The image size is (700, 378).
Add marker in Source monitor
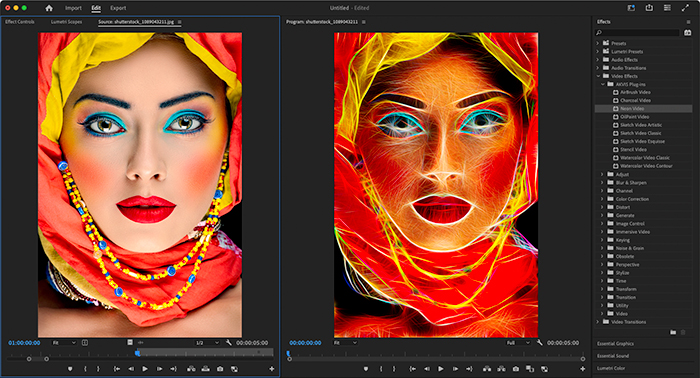[70, 369]
